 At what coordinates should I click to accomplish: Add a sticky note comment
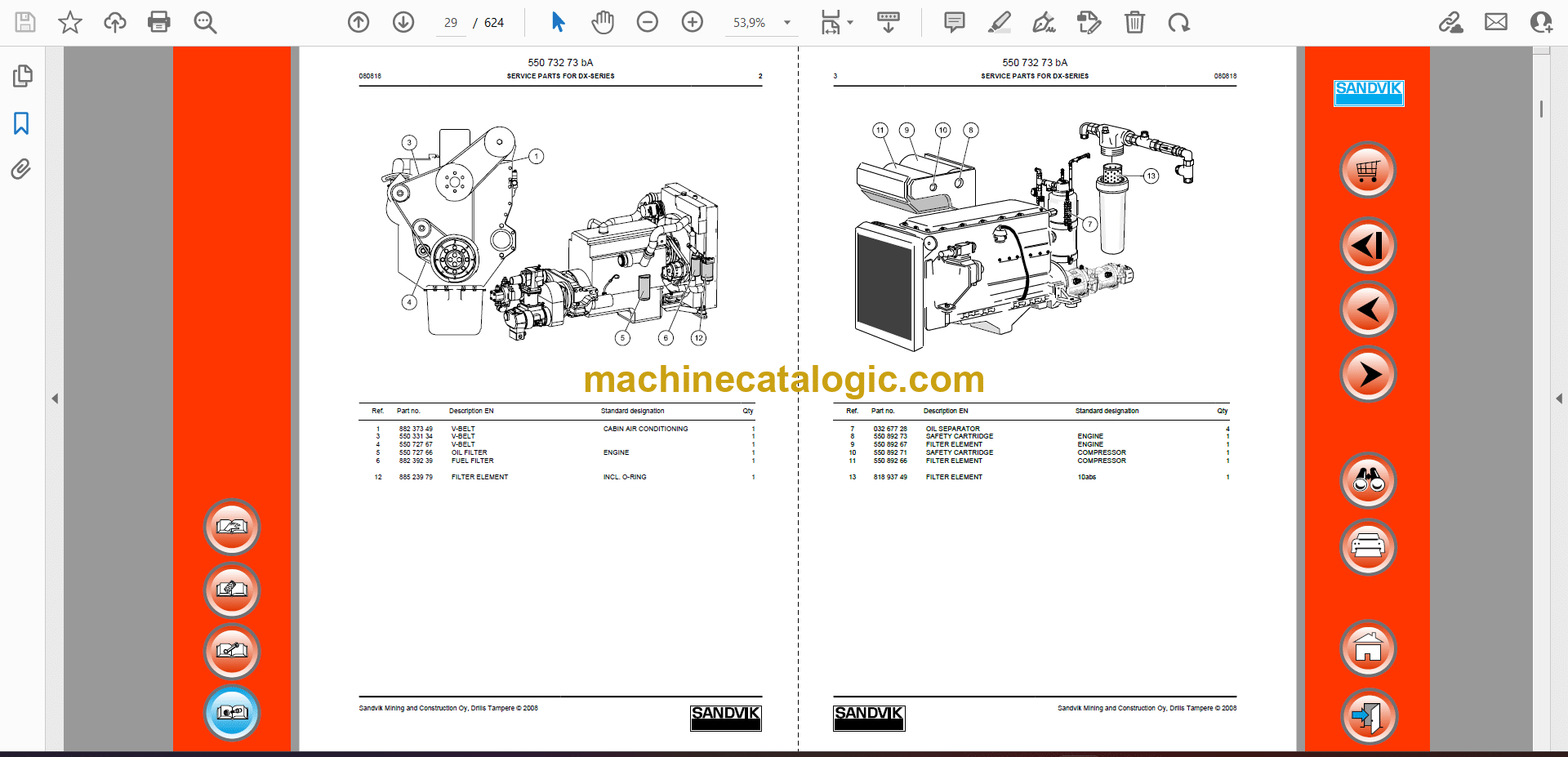pos(954,22)
